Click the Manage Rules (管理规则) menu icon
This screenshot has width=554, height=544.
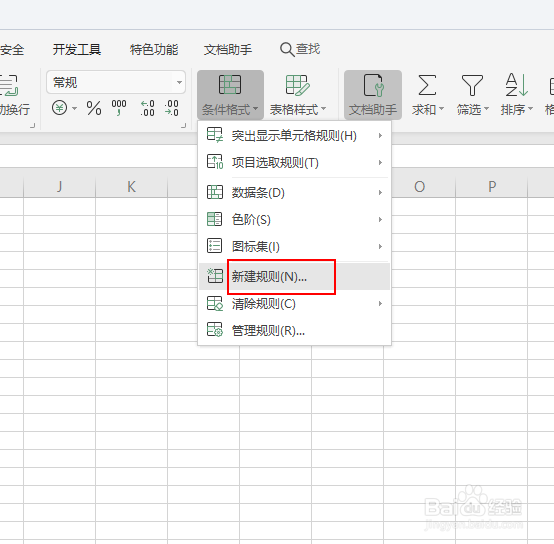point(215,330)
